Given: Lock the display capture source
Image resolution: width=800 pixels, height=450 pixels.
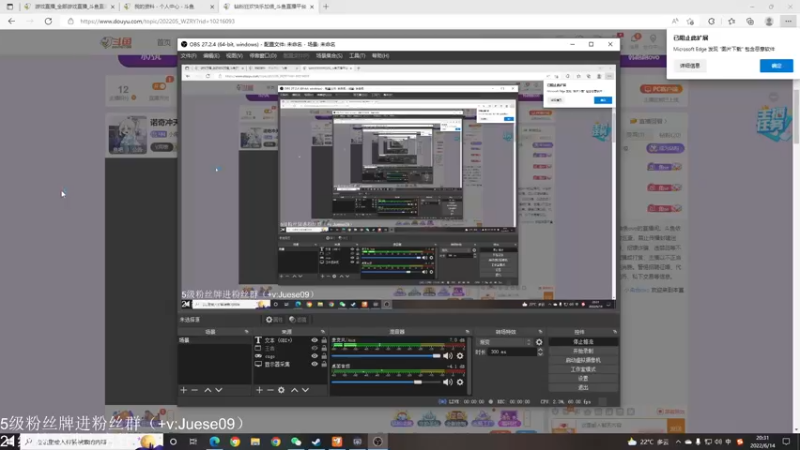Looking at the screenshot, I should [x=324, y=364].
